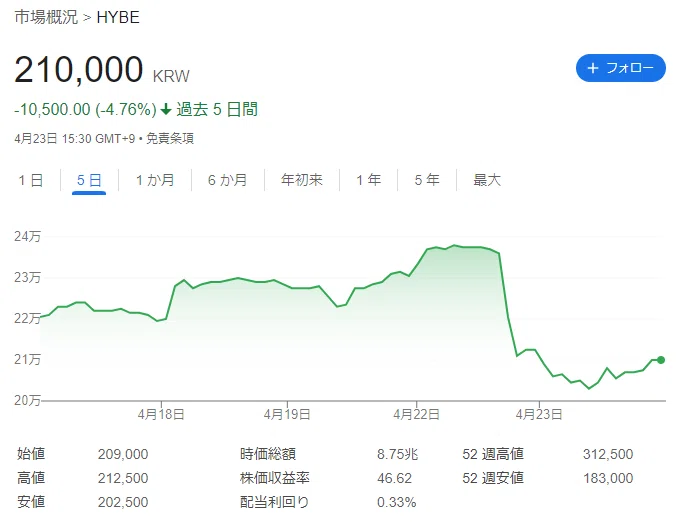The height and width of the screenshot is (522, 694).
Task: Select the 5日 range tab
Action: (89, 180)
